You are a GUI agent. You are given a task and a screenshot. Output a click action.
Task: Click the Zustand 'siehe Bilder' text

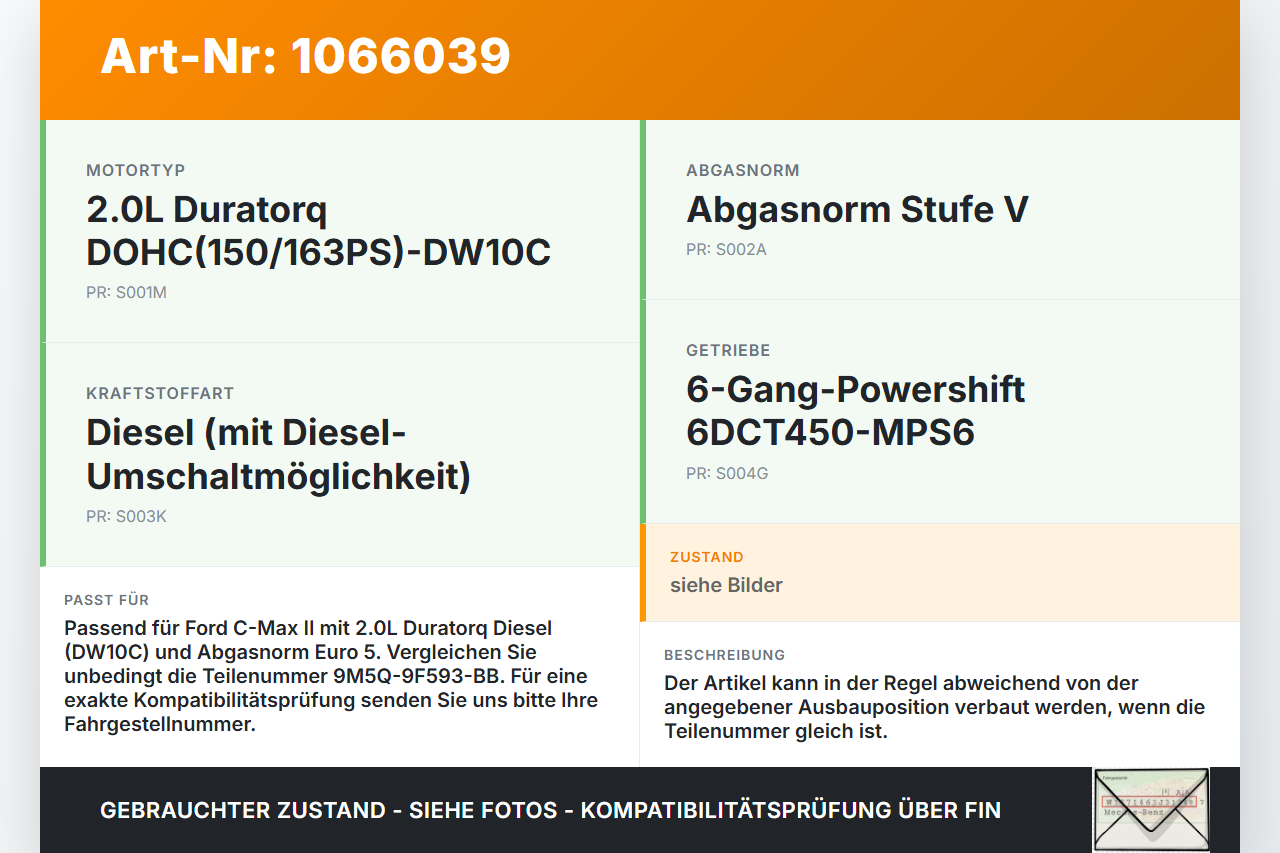click(726, 585)
